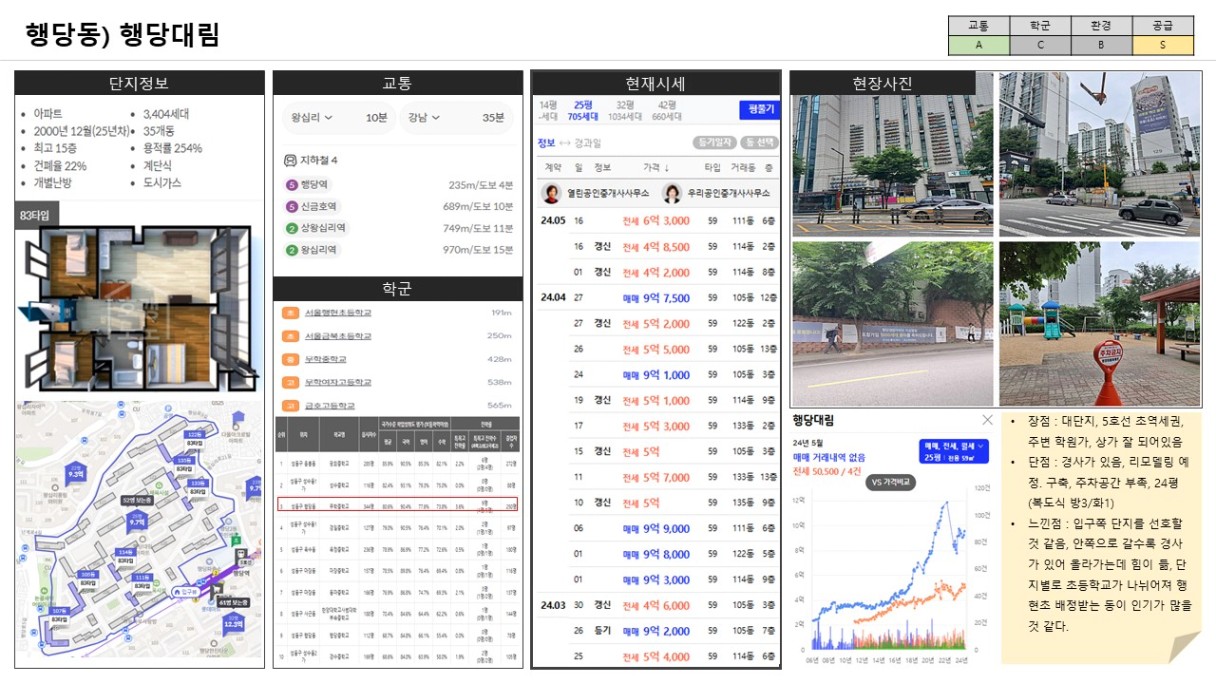Click the 전세 50,500 / 4건 summary text
Image resolution: width=1216 pixels, height=684 pixels.
(x=829, y=471)
